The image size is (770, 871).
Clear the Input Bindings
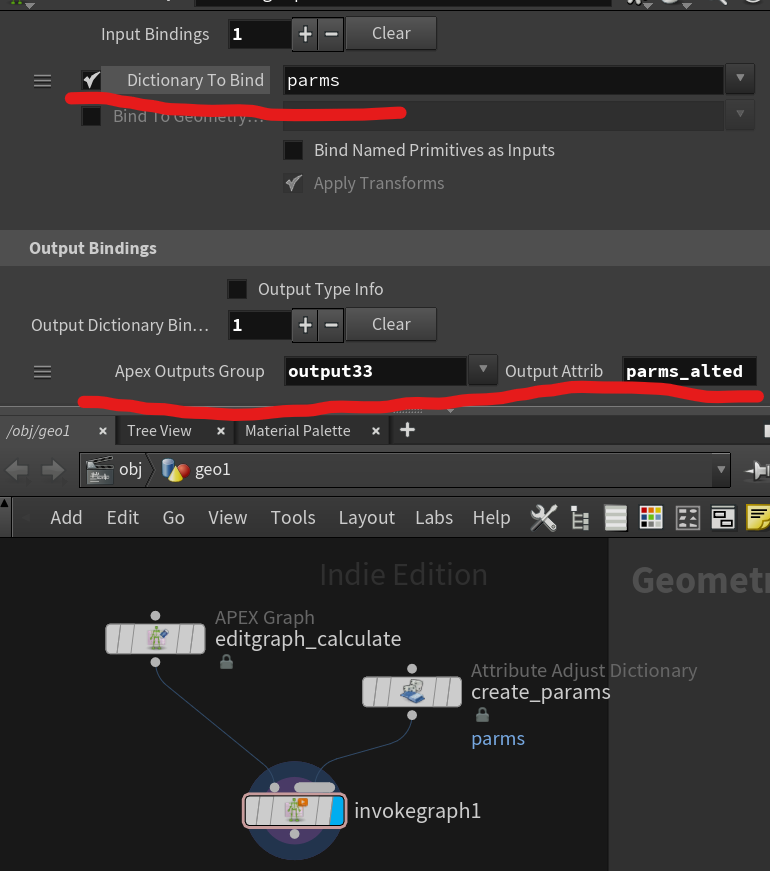pyautogui.click(x=391, y=34)
